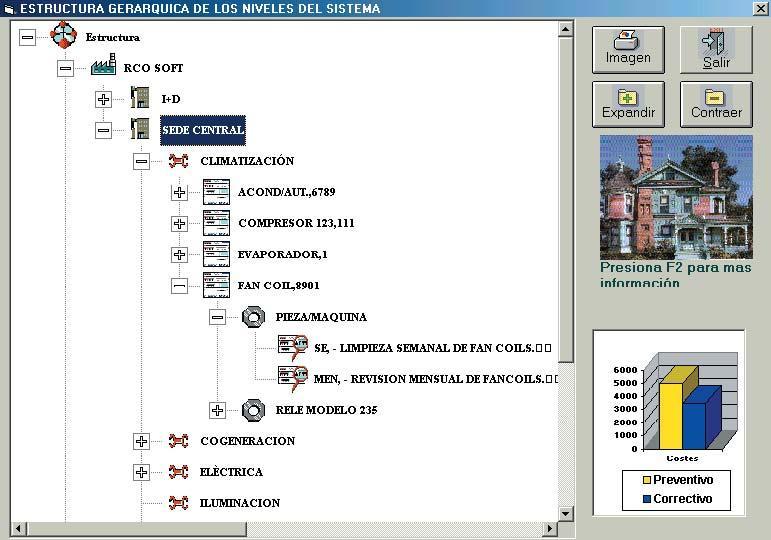Click the lifebuoy icon beside Estructura

click(63, 36)
